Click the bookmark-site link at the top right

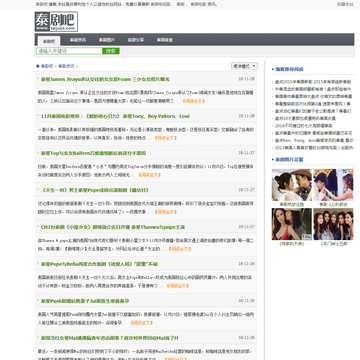point(345,4)
